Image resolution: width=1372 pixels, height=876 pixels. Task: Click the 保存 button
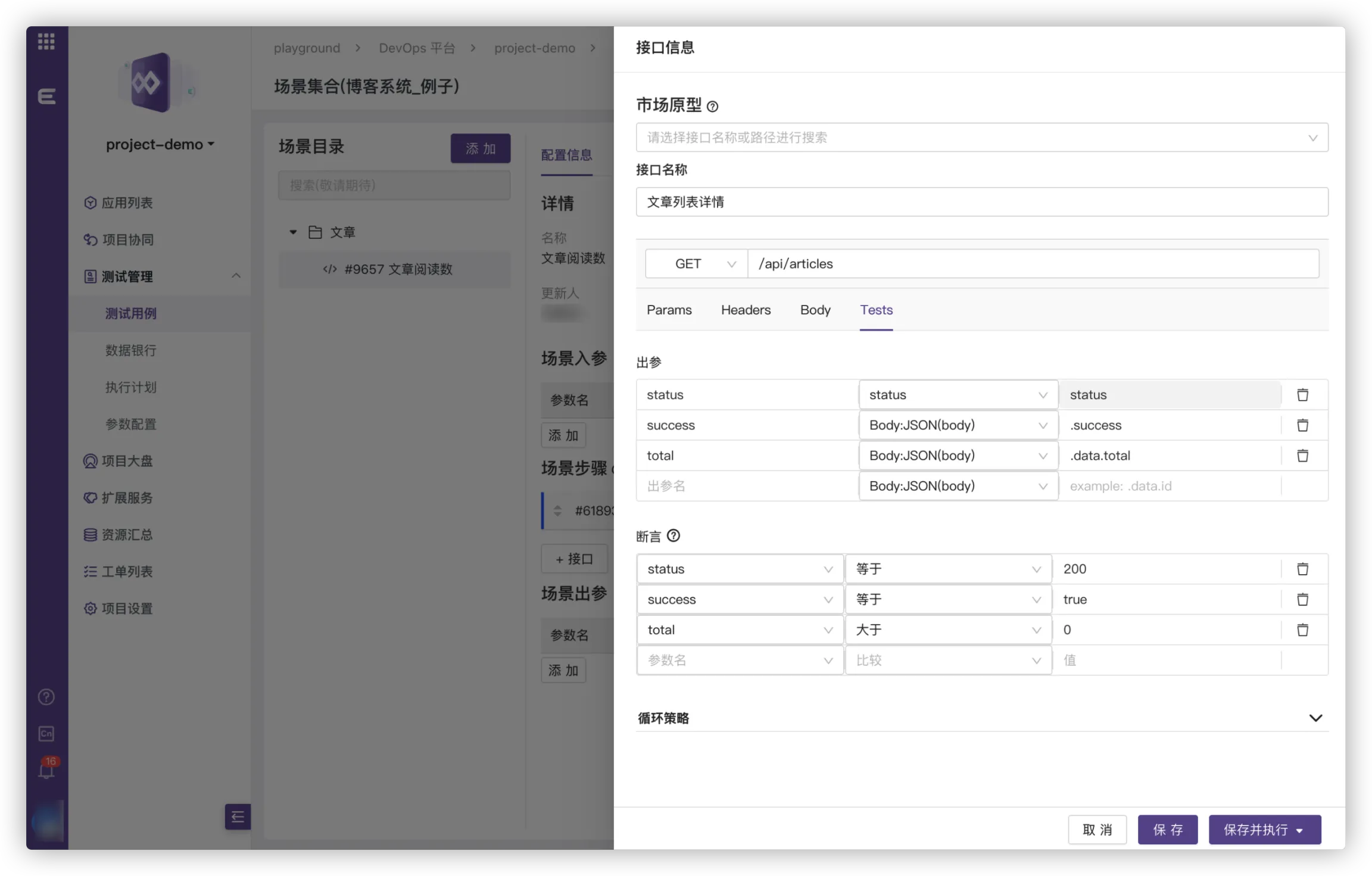point(1167,830)
